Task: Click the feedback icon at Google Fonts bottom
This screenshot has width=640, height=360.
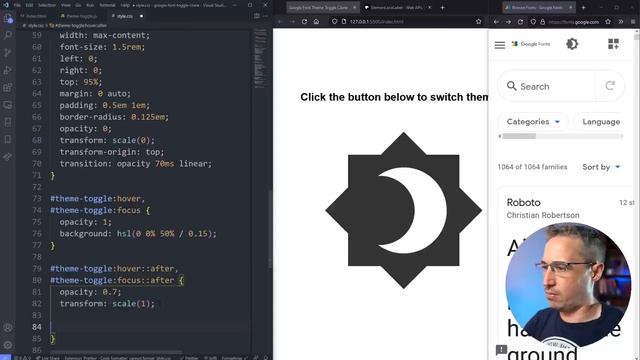Action: [x=501, y=350]
